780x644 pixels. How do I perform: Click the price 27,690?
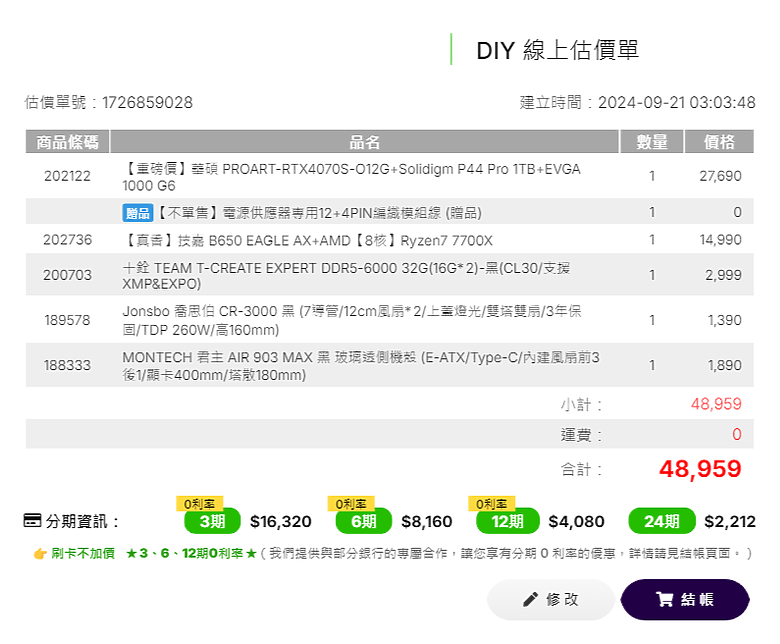[720, 176]
